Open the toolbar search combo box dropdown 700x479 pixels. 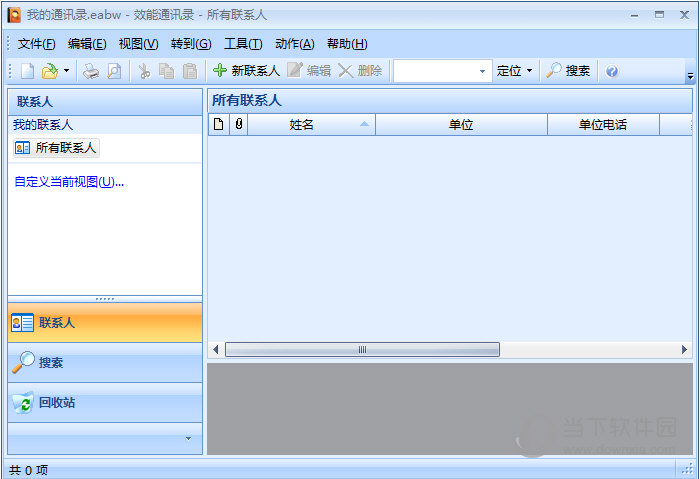(x=482, y=71)
